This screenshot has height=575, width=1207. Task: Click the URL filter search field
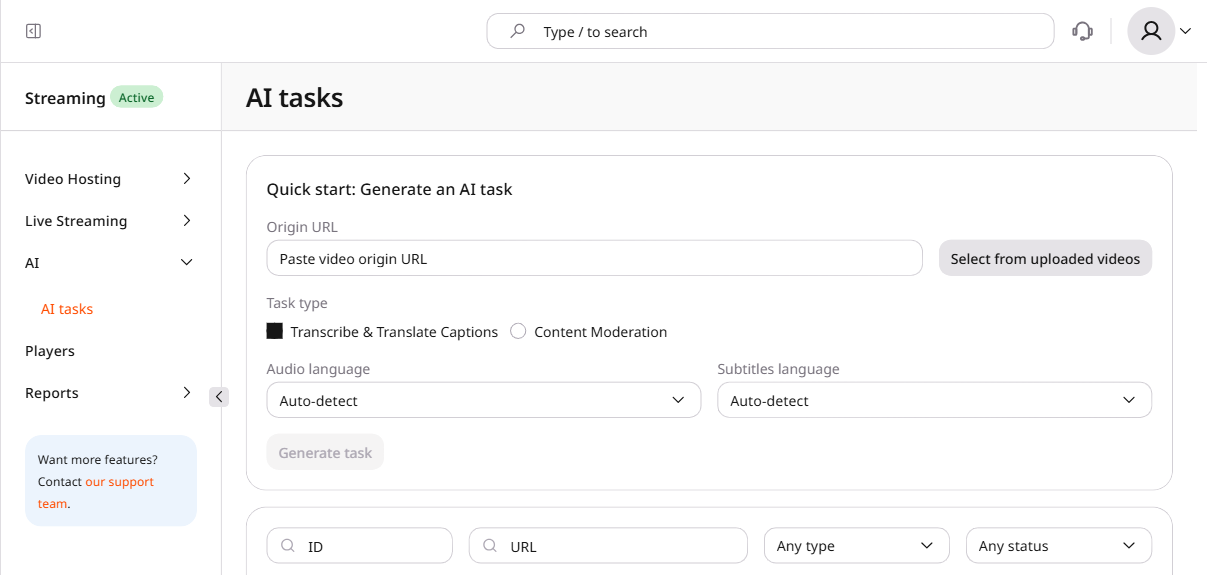click(608, 546)
